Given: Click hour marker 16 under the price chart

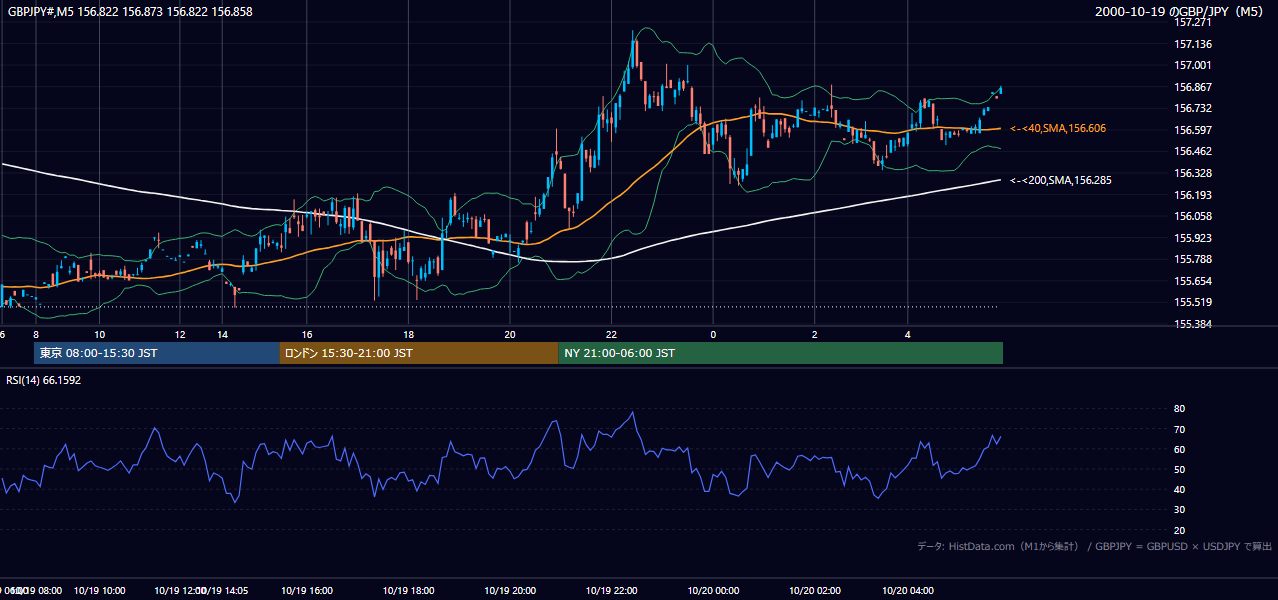Looking at the screenshot, I should pyautogui.click(x=306, y=334).
